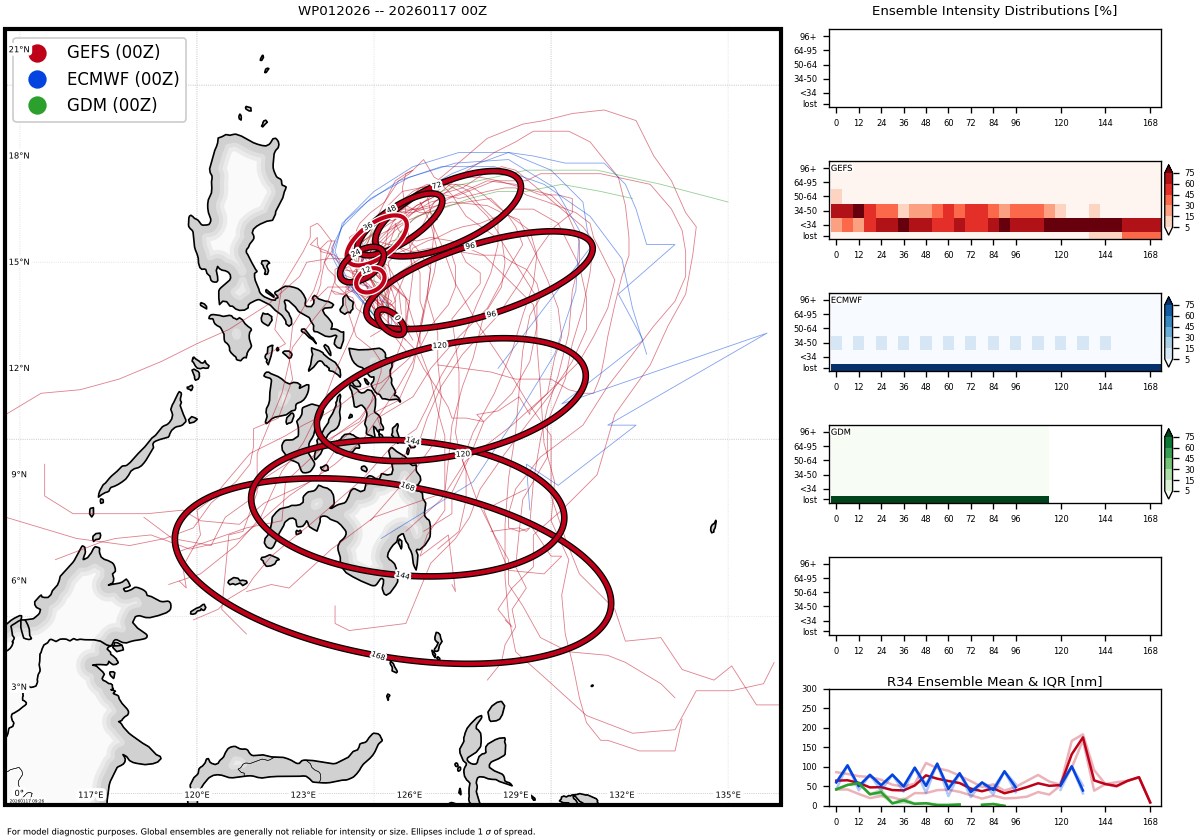Click the model diagnostic purposes footer note
The width and height of the screenshot is (1200, 840).
271,832
